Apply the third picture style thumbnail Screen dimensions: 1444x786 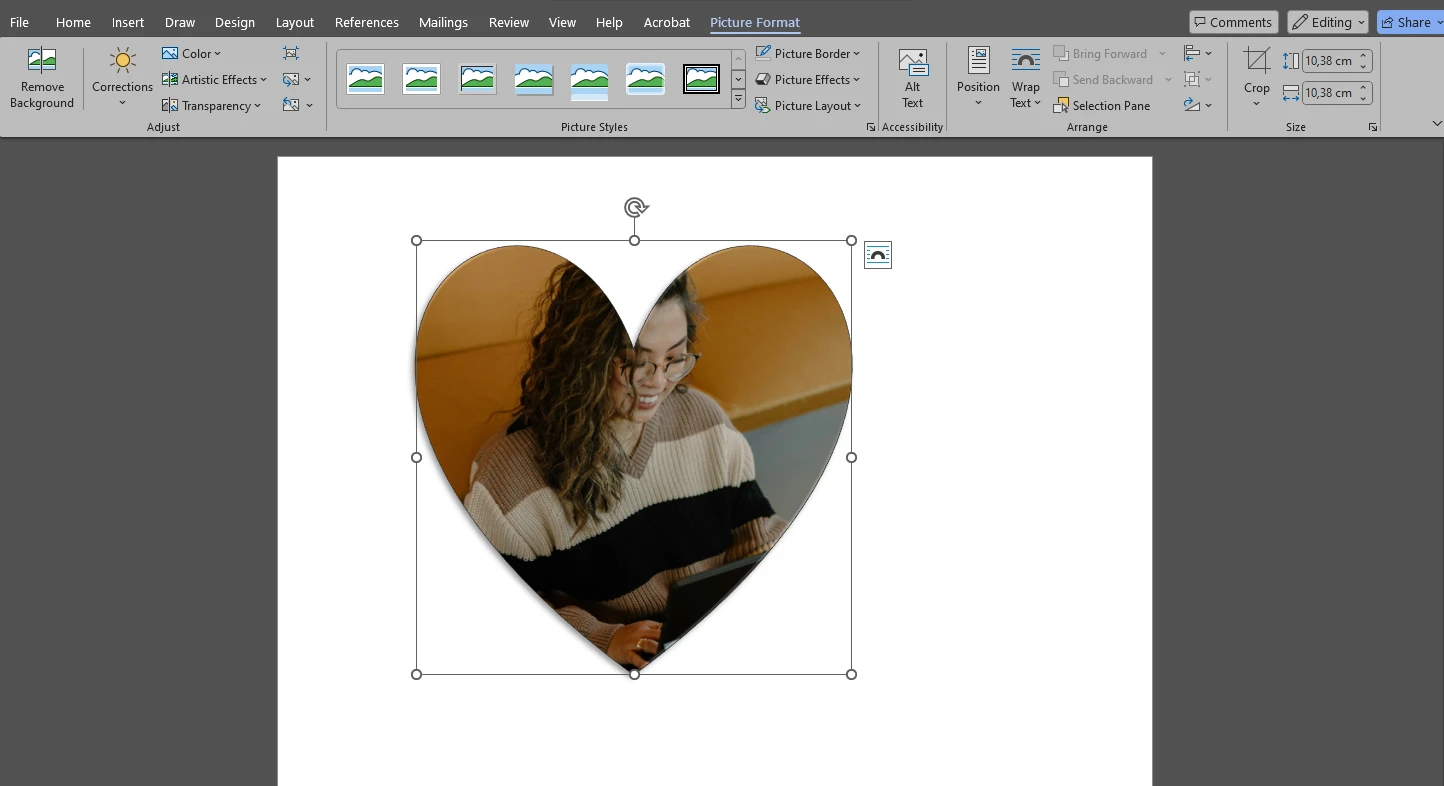coord(477,78)
